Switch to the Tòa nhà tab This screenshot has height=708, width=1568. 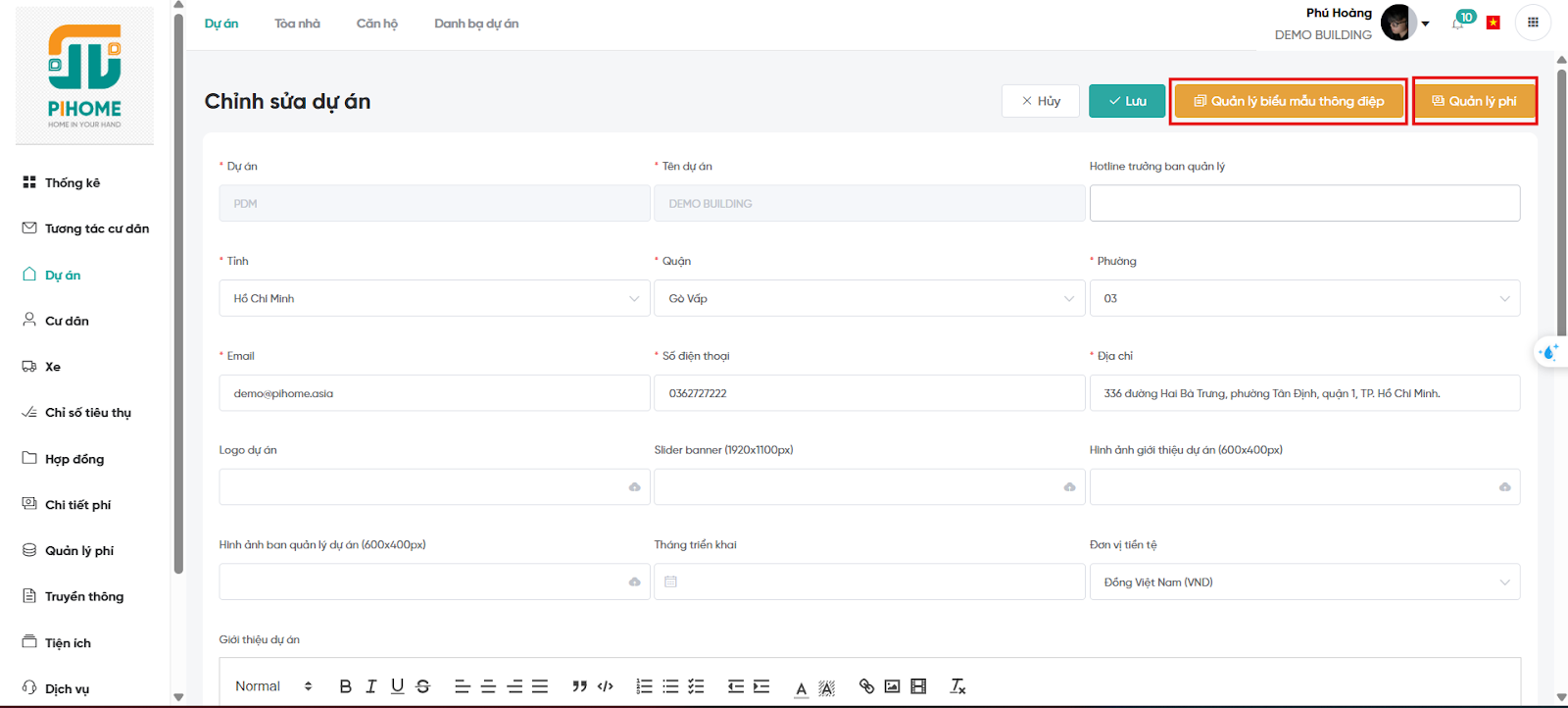pyautogui.click(x=297, y=24)
